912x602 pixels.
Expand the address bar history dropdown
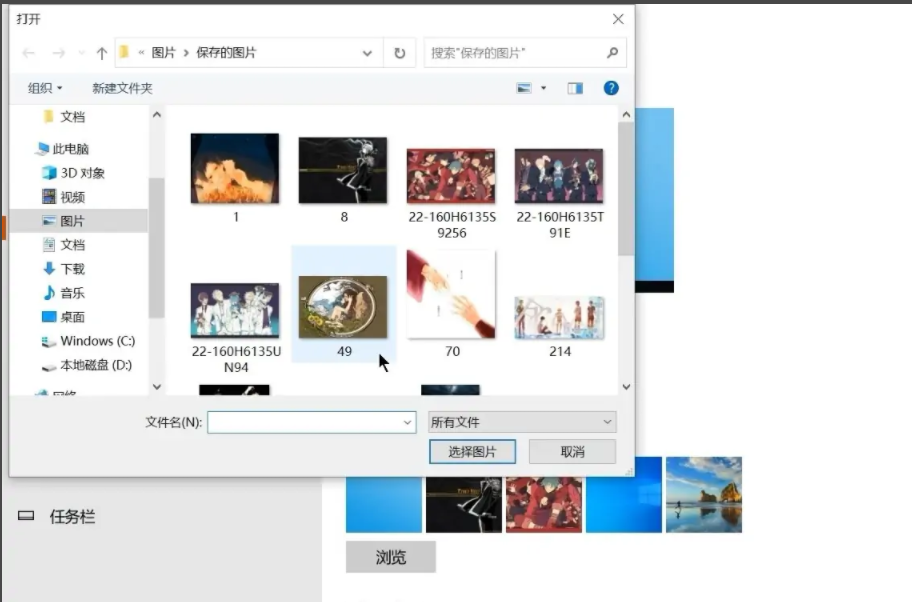[x=368, y=53]
